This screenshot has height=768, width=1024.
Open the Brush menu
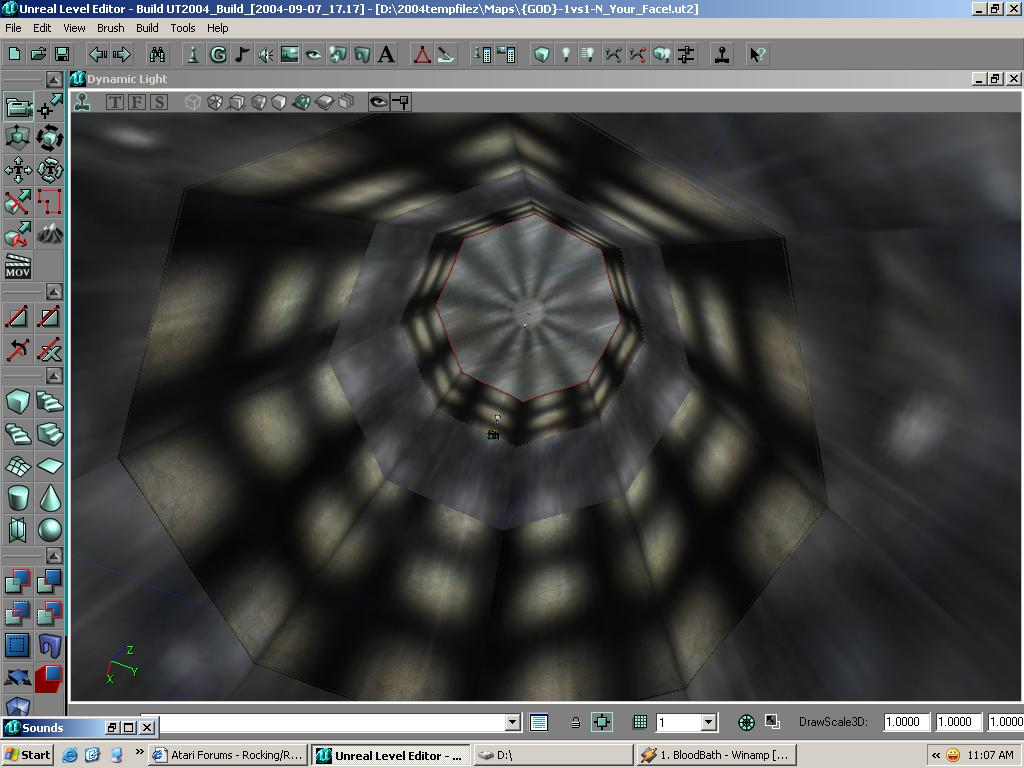click(x=110, y=28)
